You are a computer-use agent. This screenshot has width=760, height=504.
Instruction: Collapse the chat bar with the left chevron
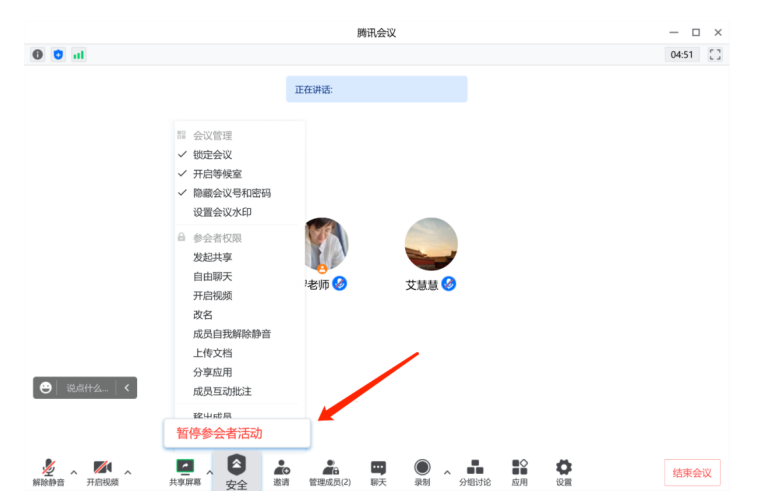(127, 388)
